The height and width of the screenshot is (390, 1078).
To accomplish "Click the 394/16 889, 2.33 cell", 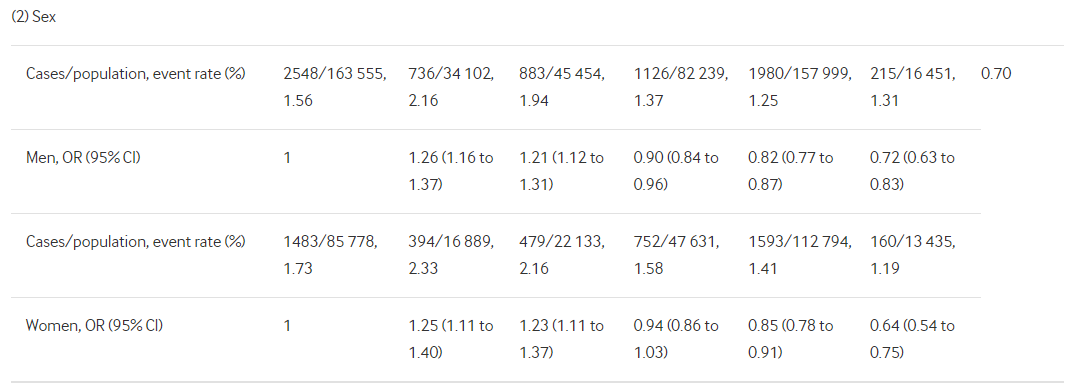I will (x=451, y=255).
